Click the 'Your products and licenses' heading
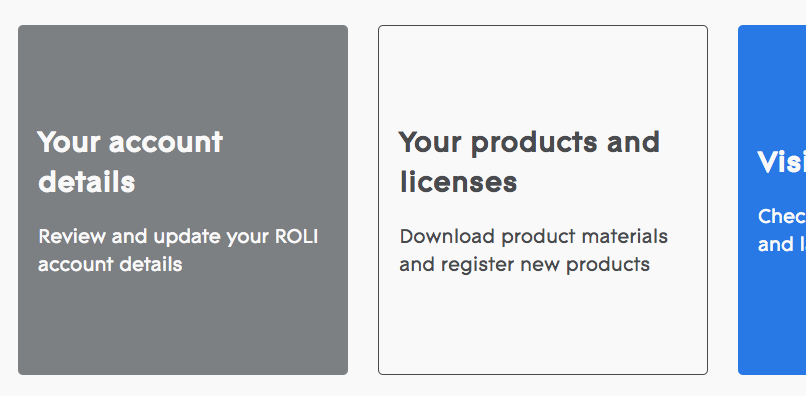Viewport: 806px width, 396px height. point(529,161)
